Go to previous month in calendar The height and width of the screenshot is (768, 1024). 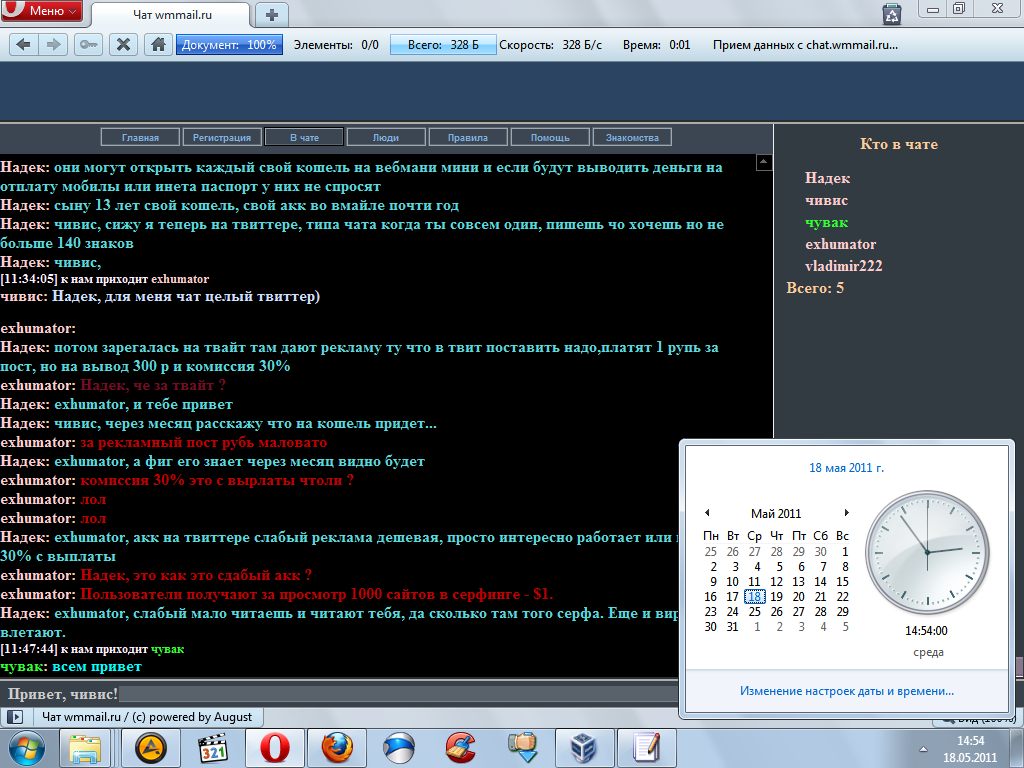(707, 513)
